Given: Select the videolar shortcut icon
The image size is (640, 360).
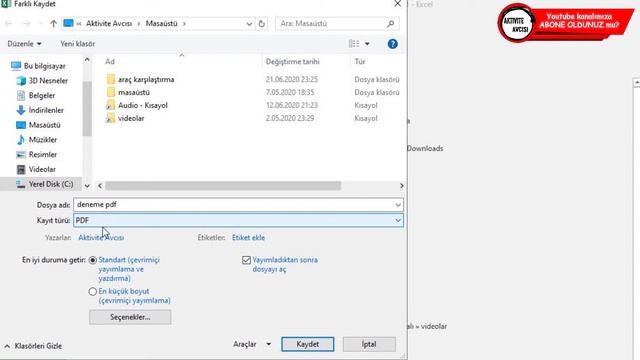Looking at the screenshot, I should pyautogui.click(x=111, y=118).
